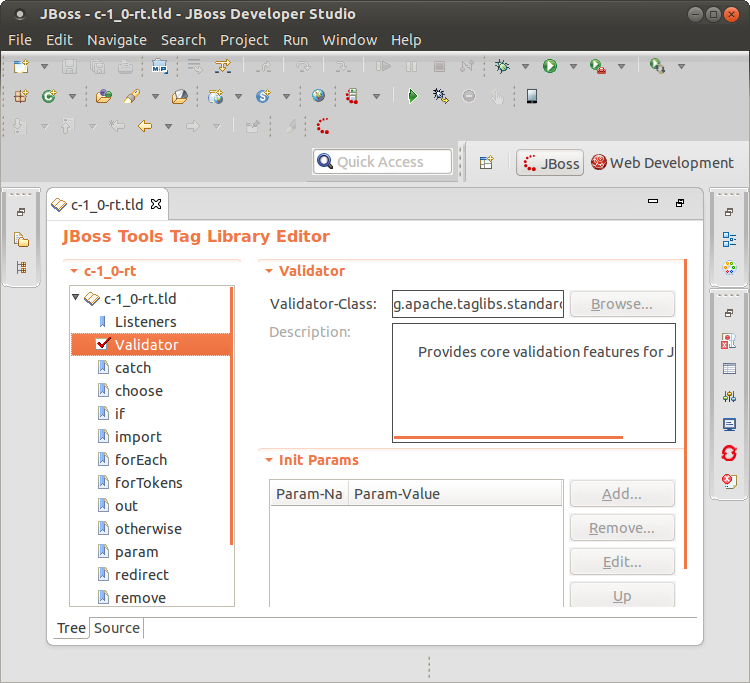Click the Debug bug icon
This screenshot has width=750, height=683.
502,66
